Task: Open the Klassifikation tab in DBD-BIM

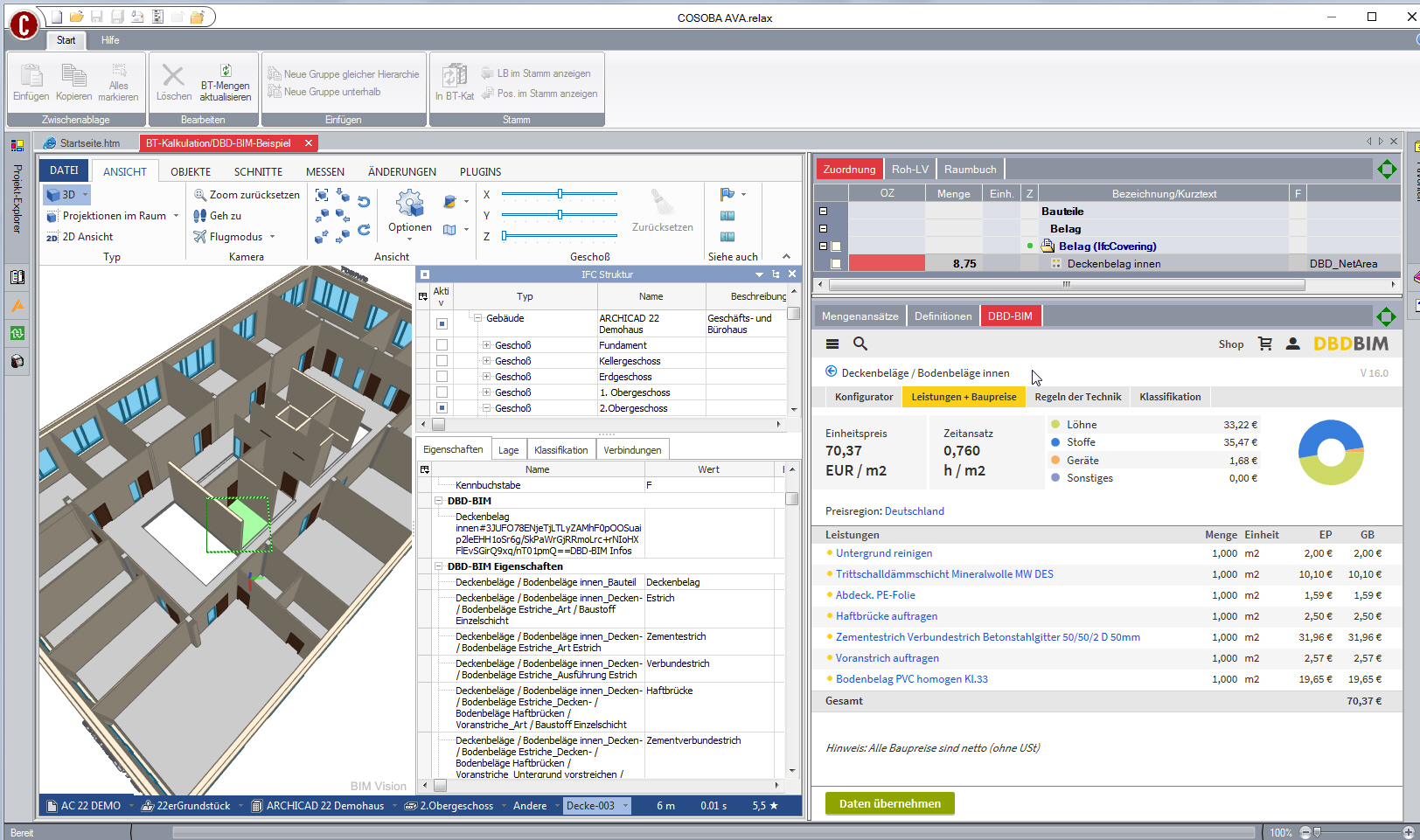Action: click(x=1170, y=396)
